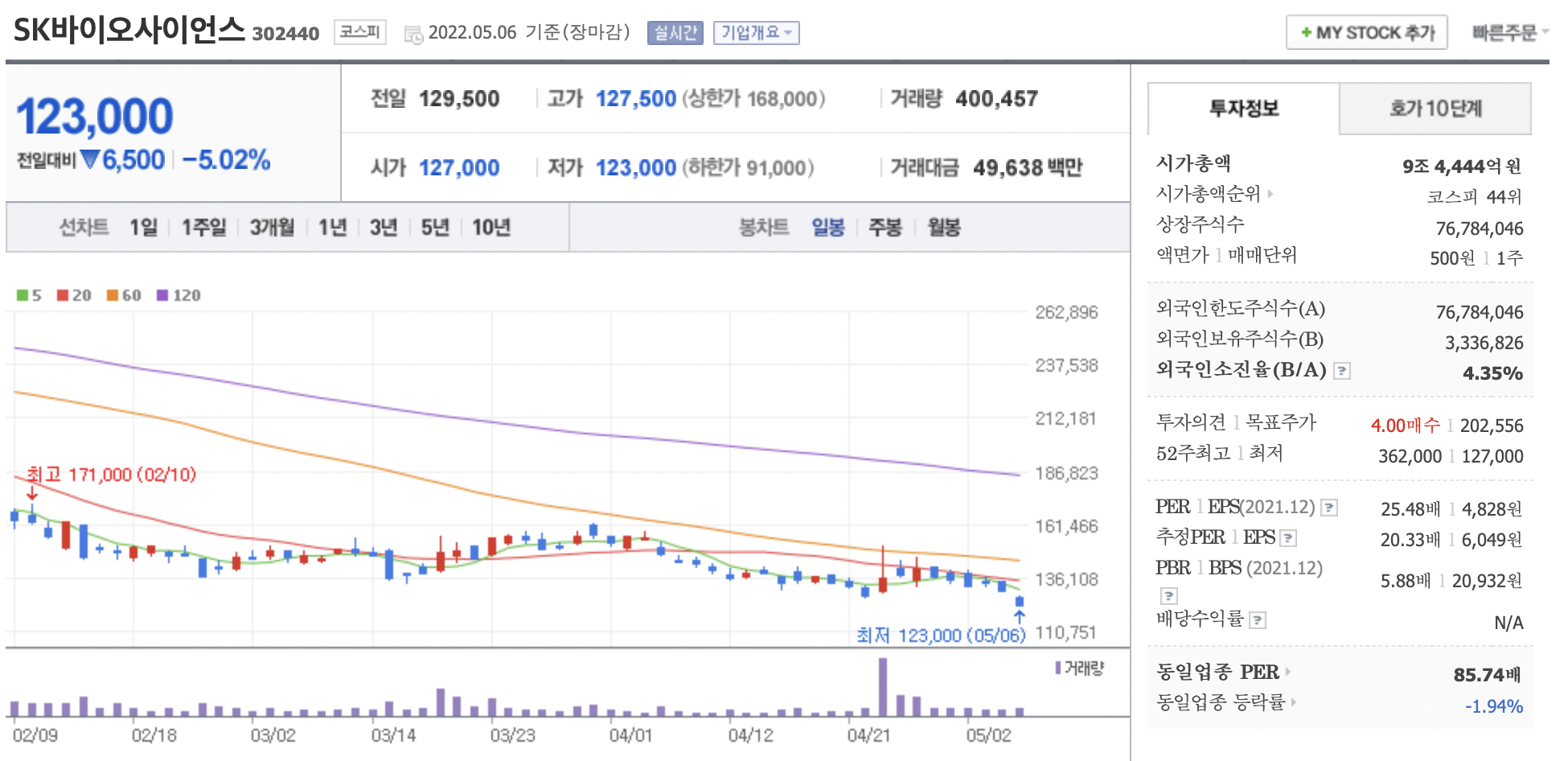Click the 거래량 value 400,457
This screenshot has height=761, width=1568.
[x=996, y=99]
